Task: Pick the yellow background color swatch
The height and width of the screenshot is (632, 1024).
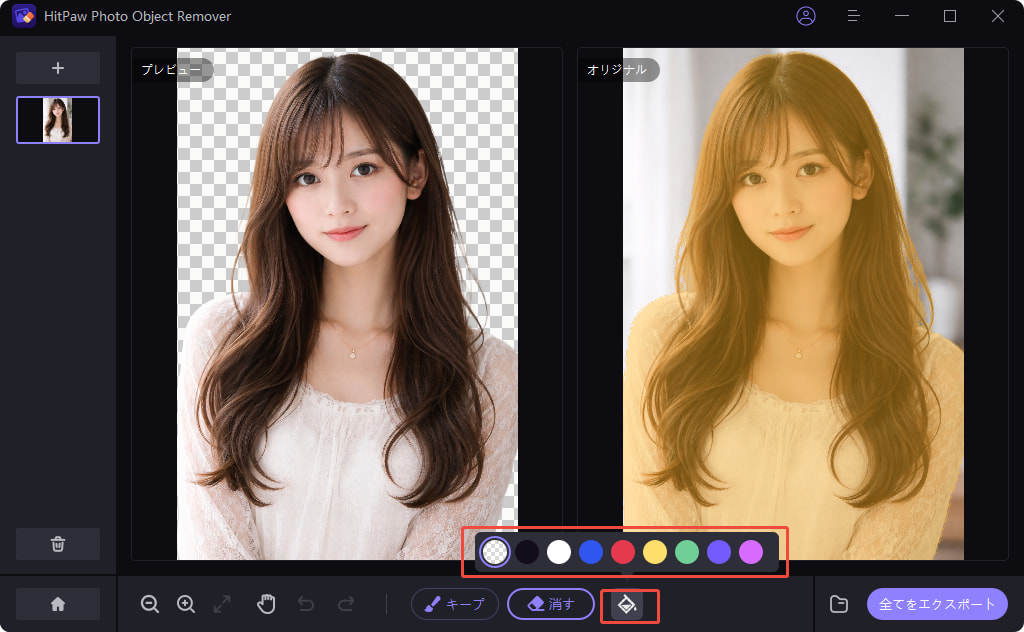Action: [x=655, y=552]
